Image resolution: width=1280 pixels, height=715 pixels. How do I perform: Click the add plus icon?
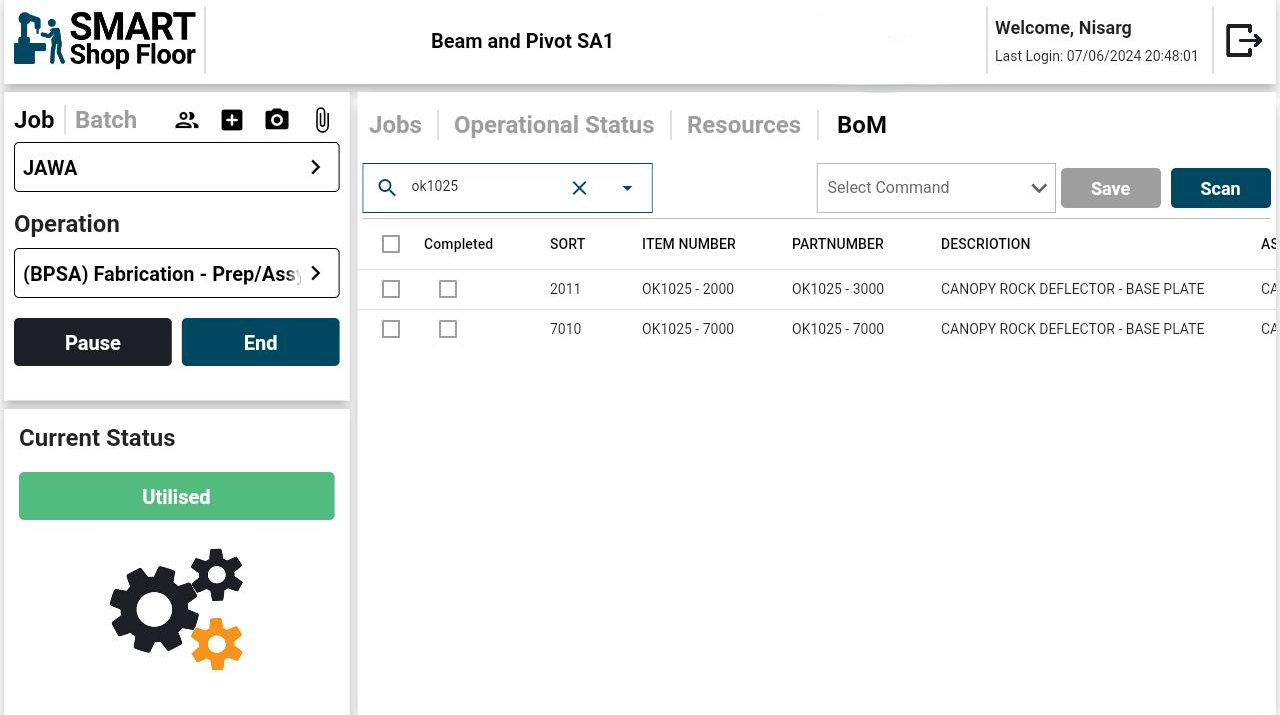[232, 121]
